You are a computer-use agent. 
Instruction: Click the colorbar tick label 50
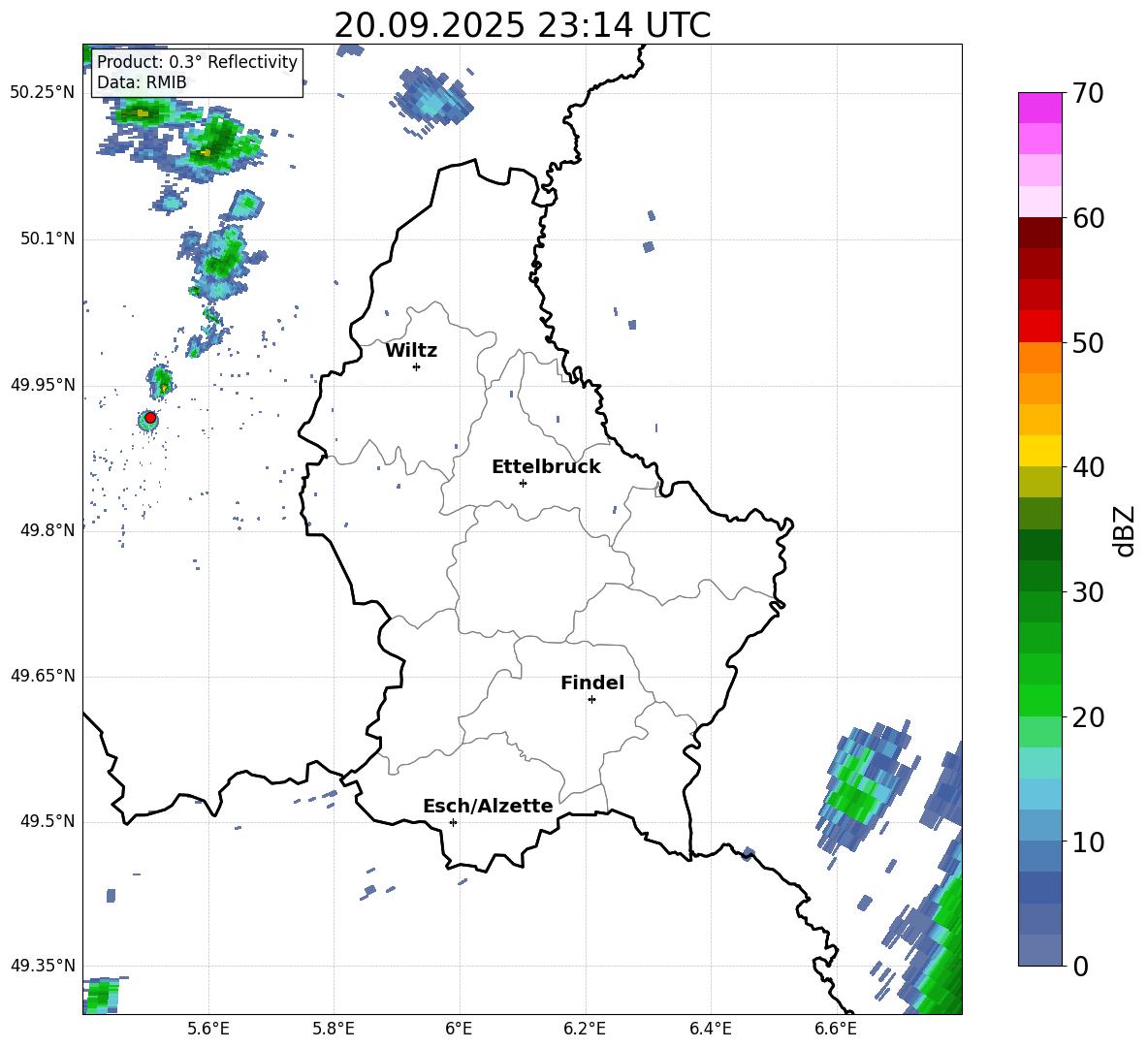1088,342
